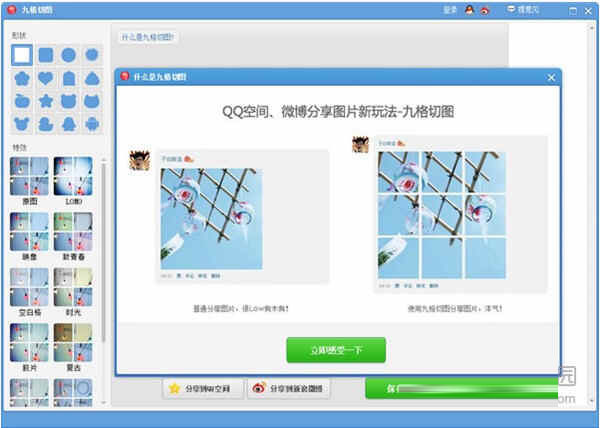Pick the duck shape

46,124
